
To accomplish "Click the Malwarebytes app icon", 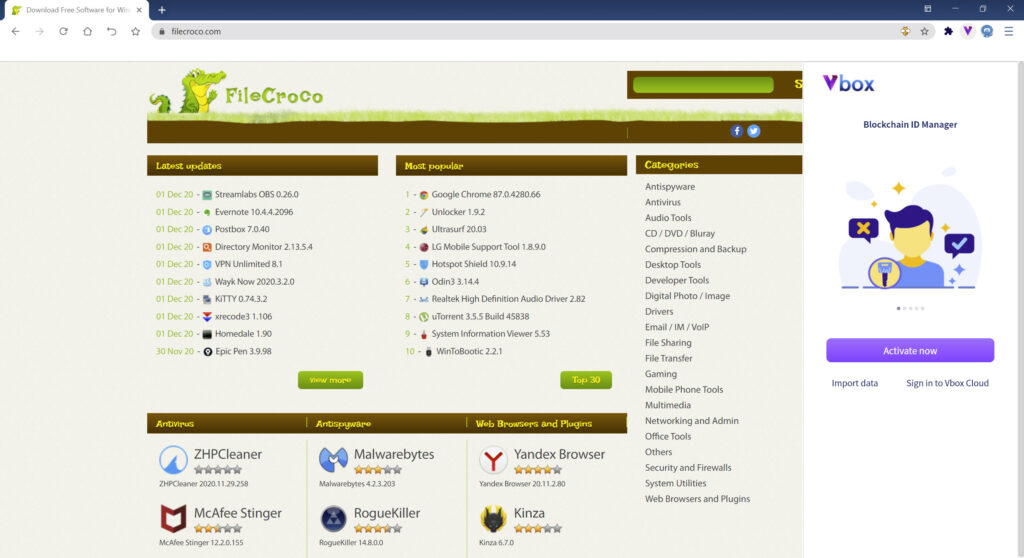I will [x=333, y=460].
